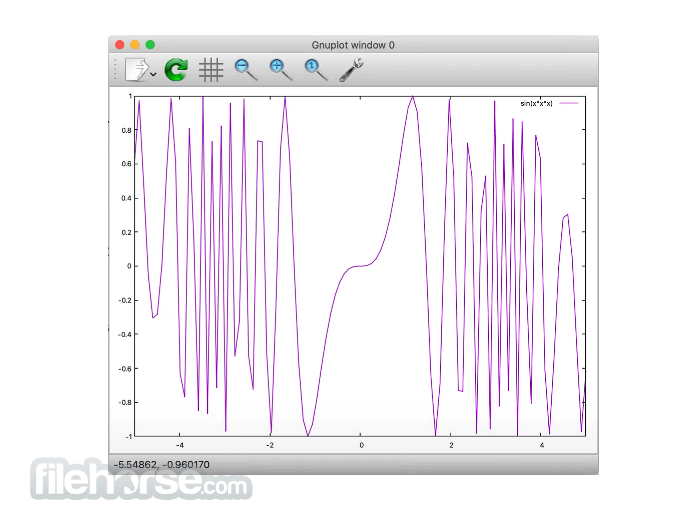Viewport: 700px width, 530px height.
Task: Click the zoom in magnifier icon
Action: 281,70
